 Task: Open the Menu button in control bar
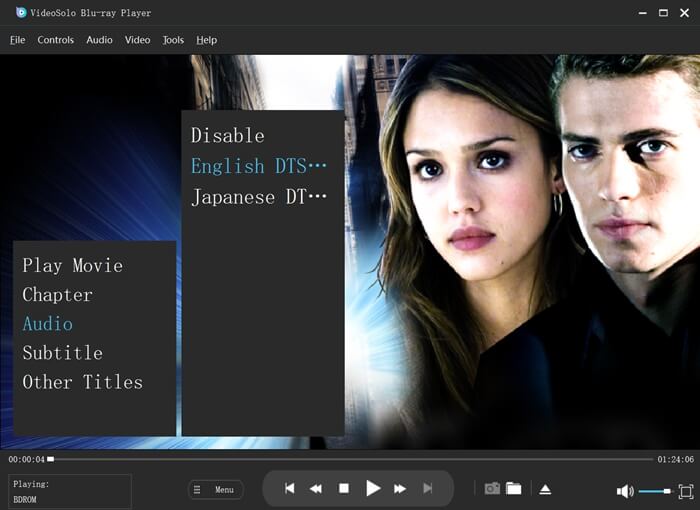coord(216,489)
